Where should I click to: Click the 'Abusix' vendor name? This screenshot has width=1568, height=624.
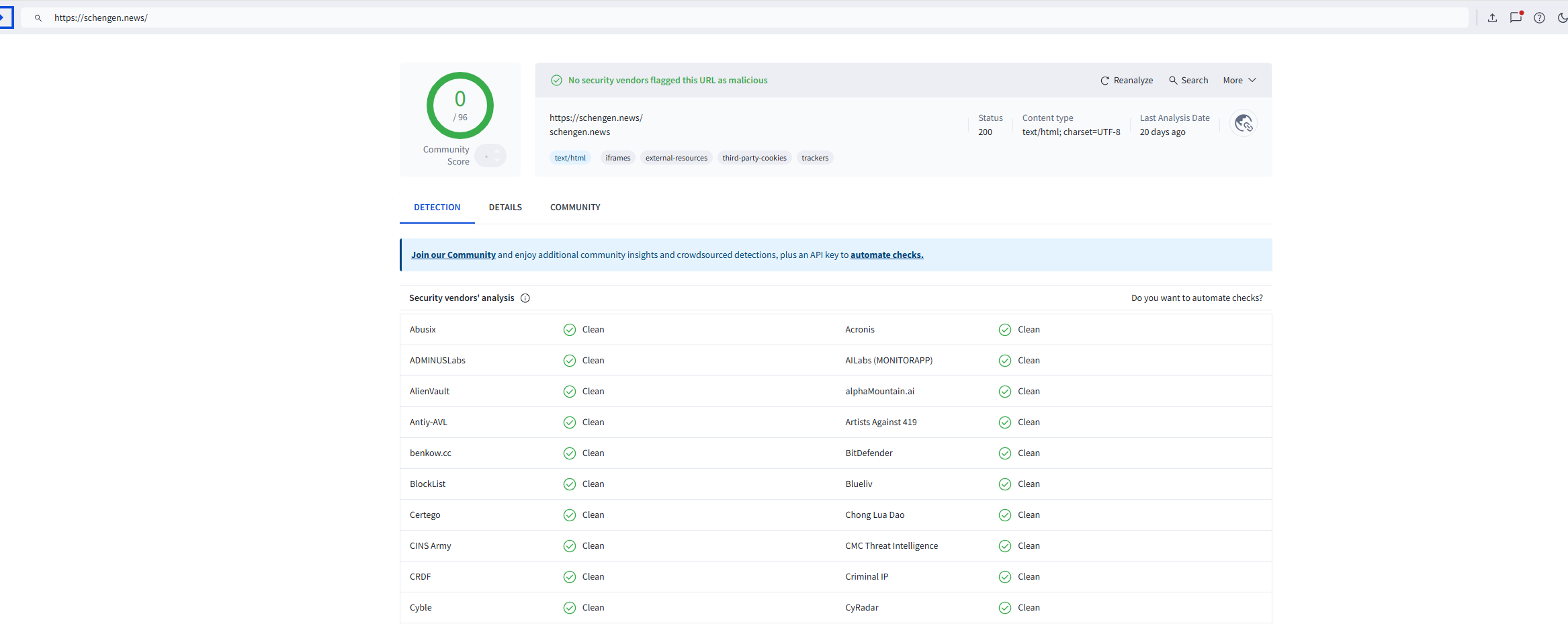(x=423, y=330)
